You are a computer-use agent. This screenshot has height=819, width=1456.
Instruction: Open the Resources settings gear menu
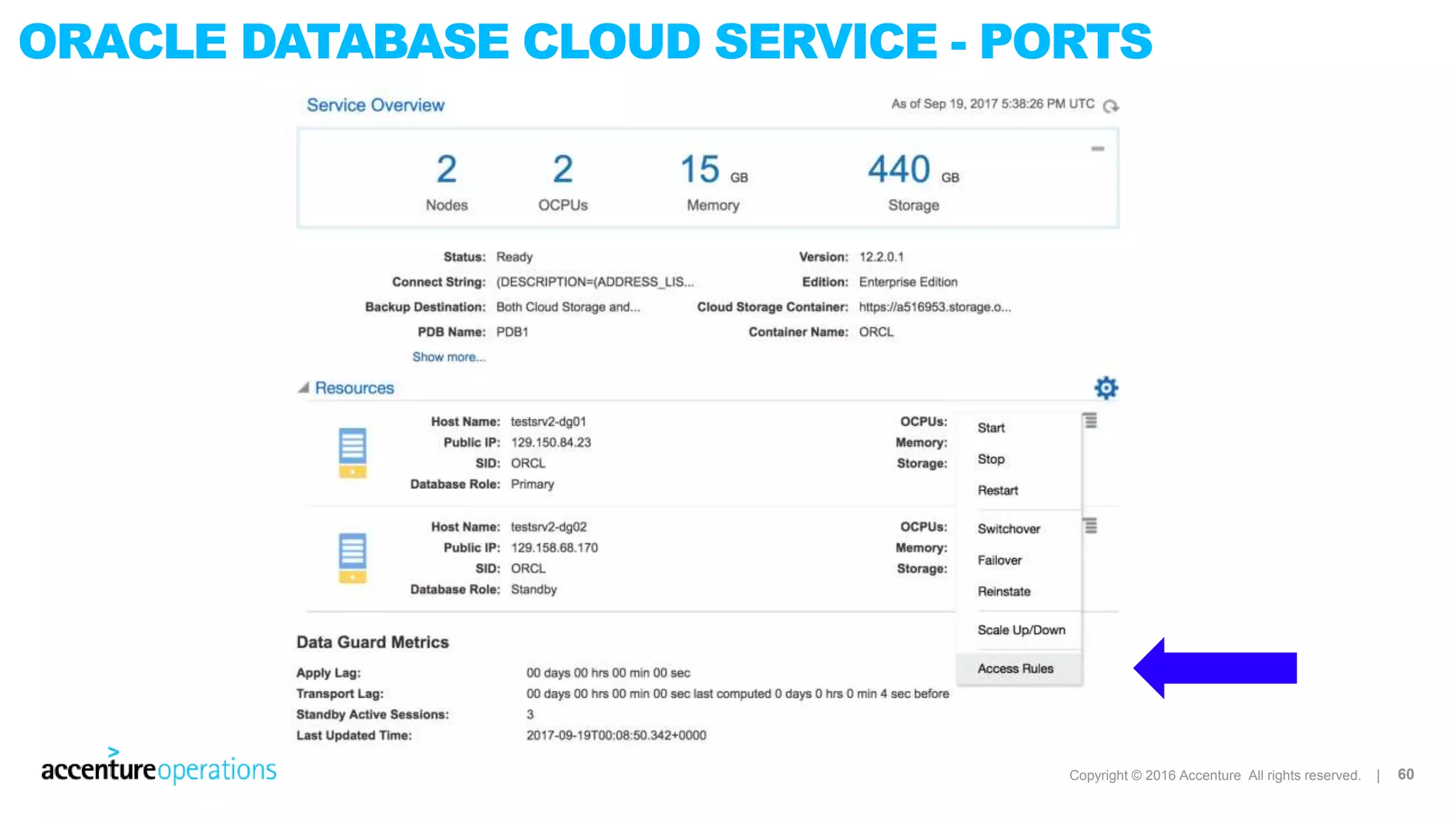click(1106, 388)
